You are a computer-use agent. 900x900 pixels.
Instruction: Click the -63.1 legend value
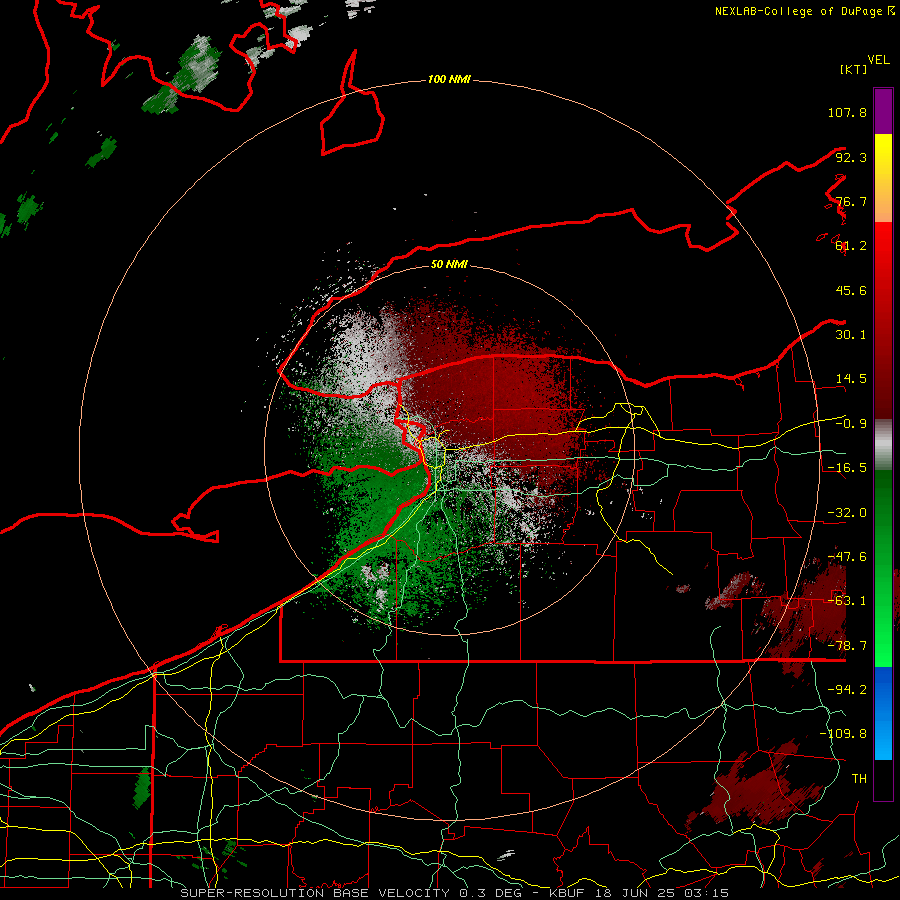[847, 601]
